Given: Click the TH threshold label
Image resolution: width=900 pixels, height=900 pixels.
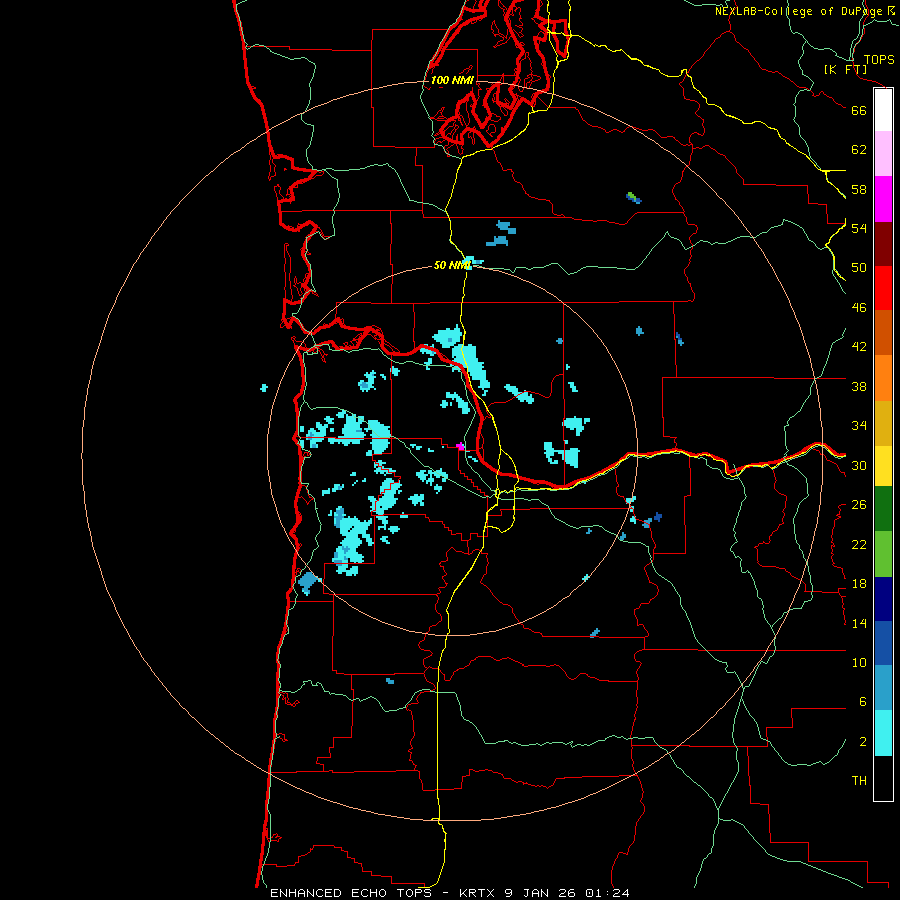Looking at the screenshot, I should (859, 781).
